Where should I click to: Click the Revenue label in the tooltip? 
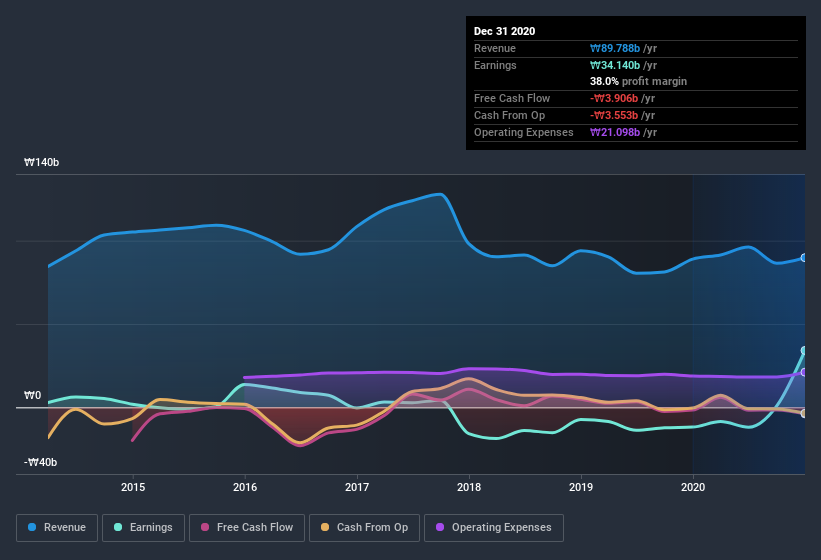495,48
